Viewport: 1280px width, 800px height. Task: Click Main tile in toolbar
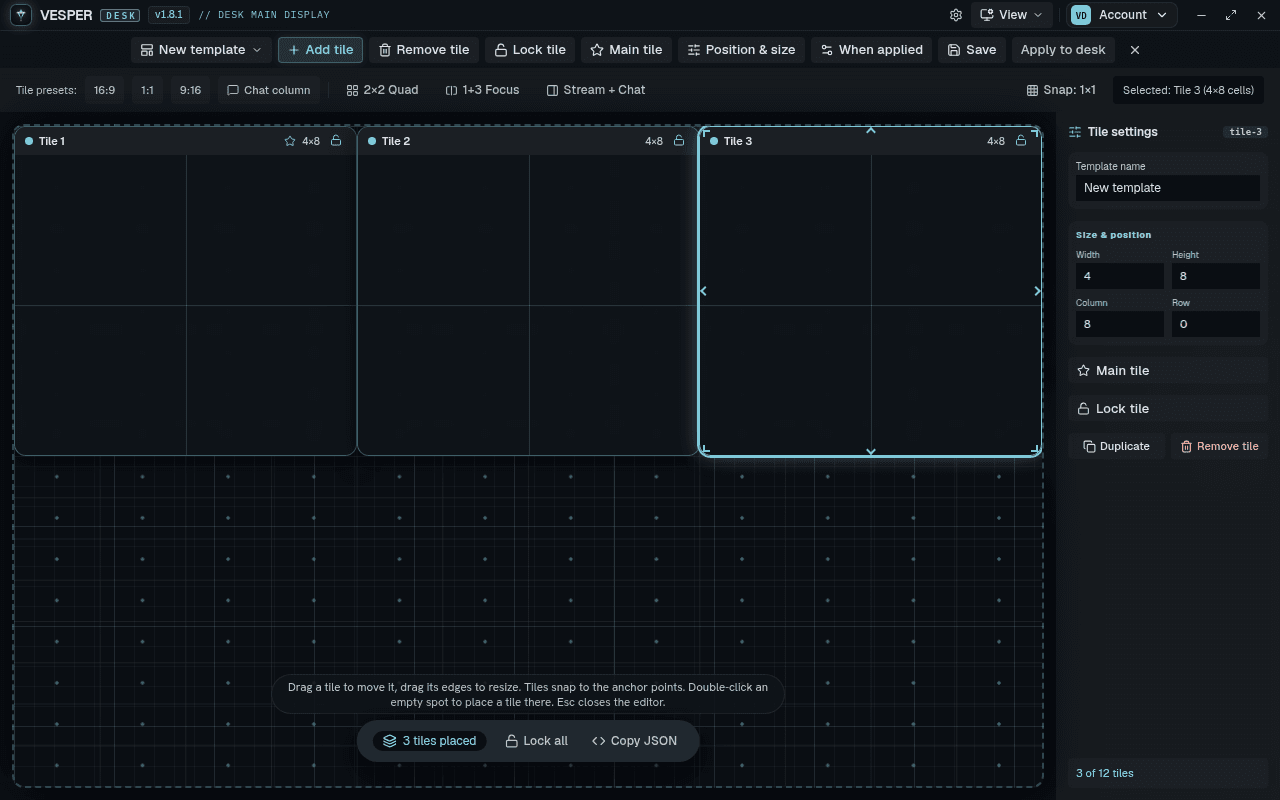(626, 50)
